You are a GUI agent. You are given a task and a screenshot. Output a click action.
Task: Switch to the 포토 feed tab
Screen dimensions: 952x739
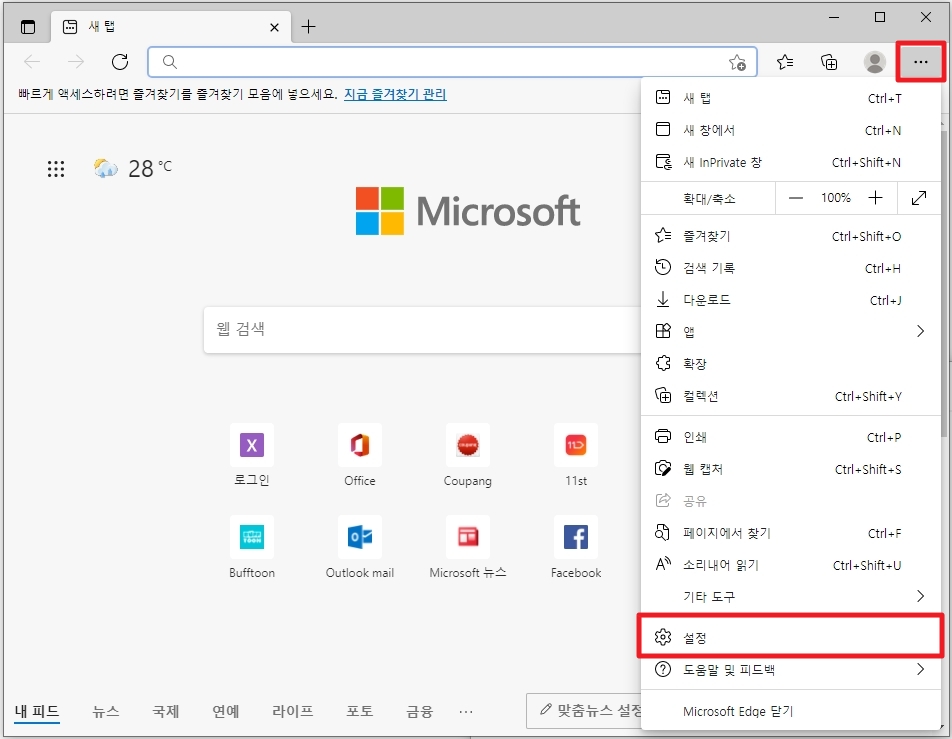tap(359, 711)
